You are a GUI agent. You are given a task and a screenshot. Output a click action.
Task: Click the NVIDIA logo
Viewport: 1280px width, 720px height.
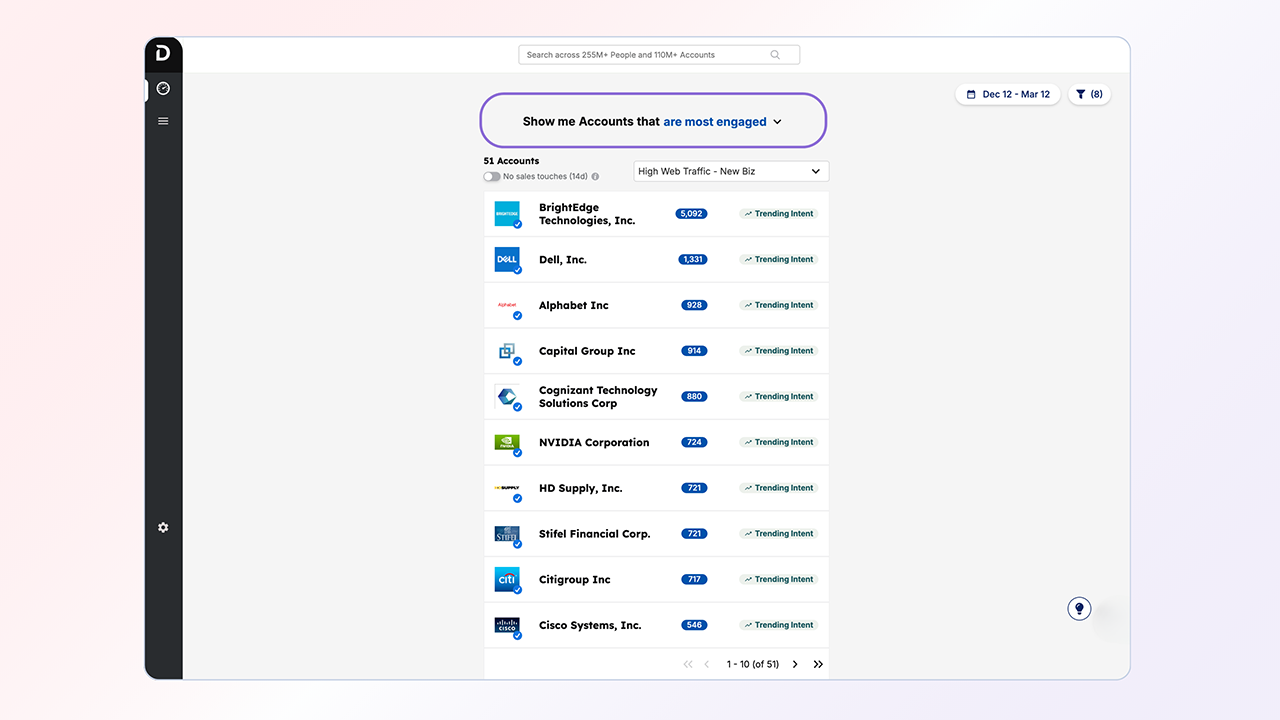pyautogui.click(x=507, y=442)
